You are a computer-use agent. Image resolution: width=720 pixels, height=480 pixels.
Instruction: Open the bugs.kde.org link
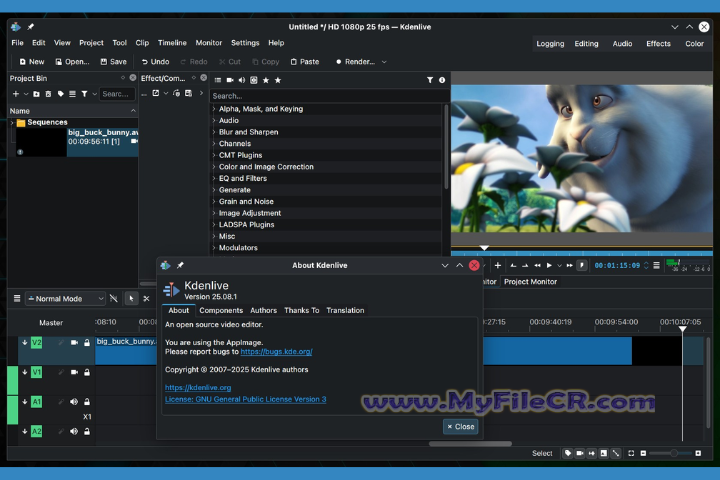pos(276,352)
